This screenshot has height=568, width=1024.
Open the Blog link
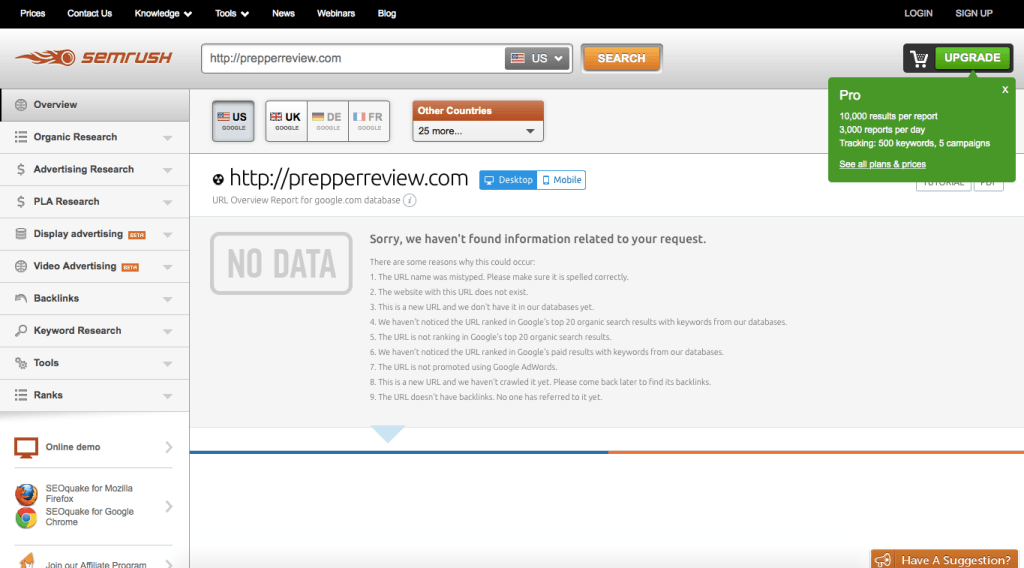point(387,13)
